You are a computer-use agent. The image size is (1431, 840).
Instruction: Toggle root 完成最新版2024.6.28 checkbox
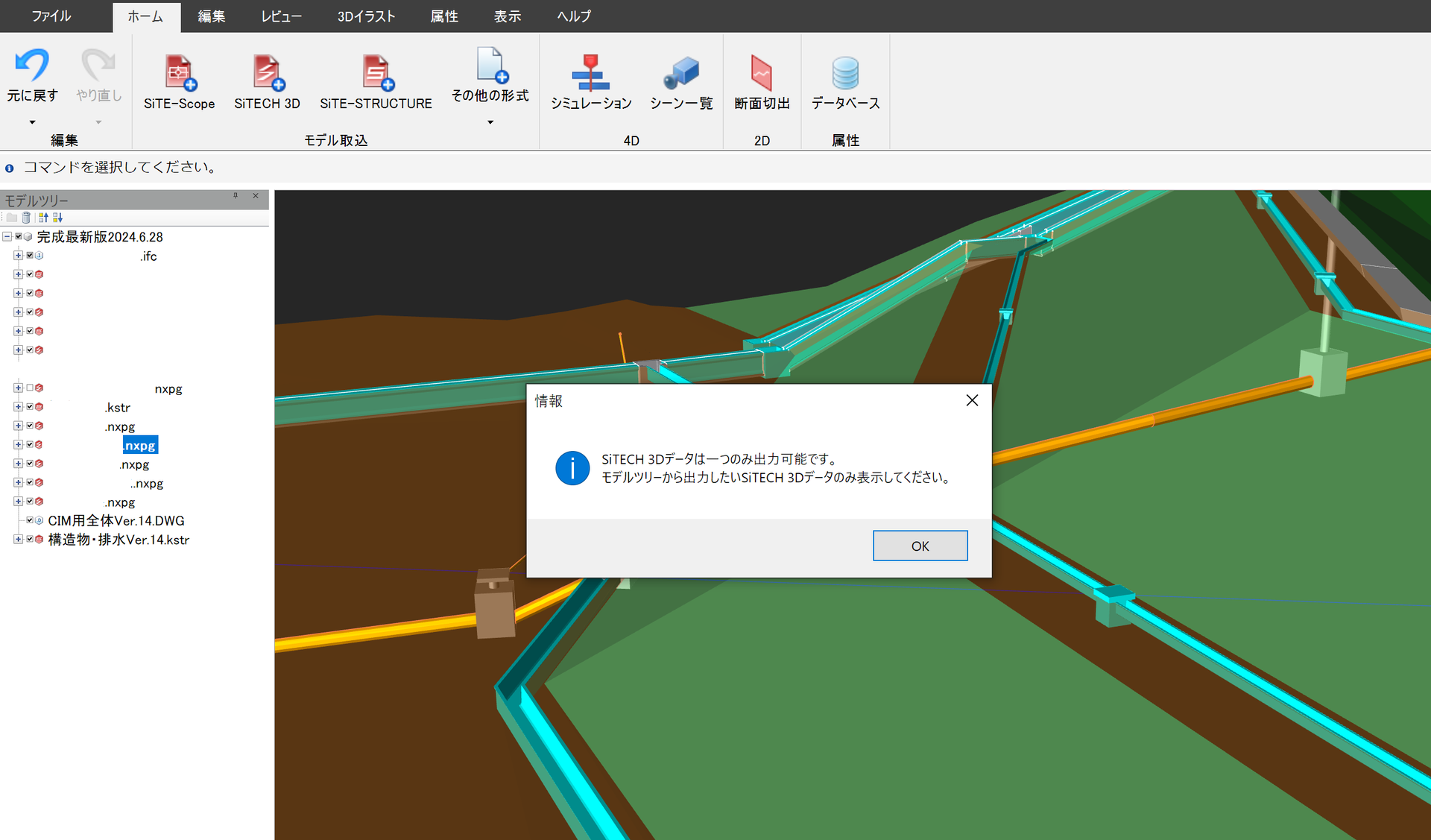pos(19,236)
